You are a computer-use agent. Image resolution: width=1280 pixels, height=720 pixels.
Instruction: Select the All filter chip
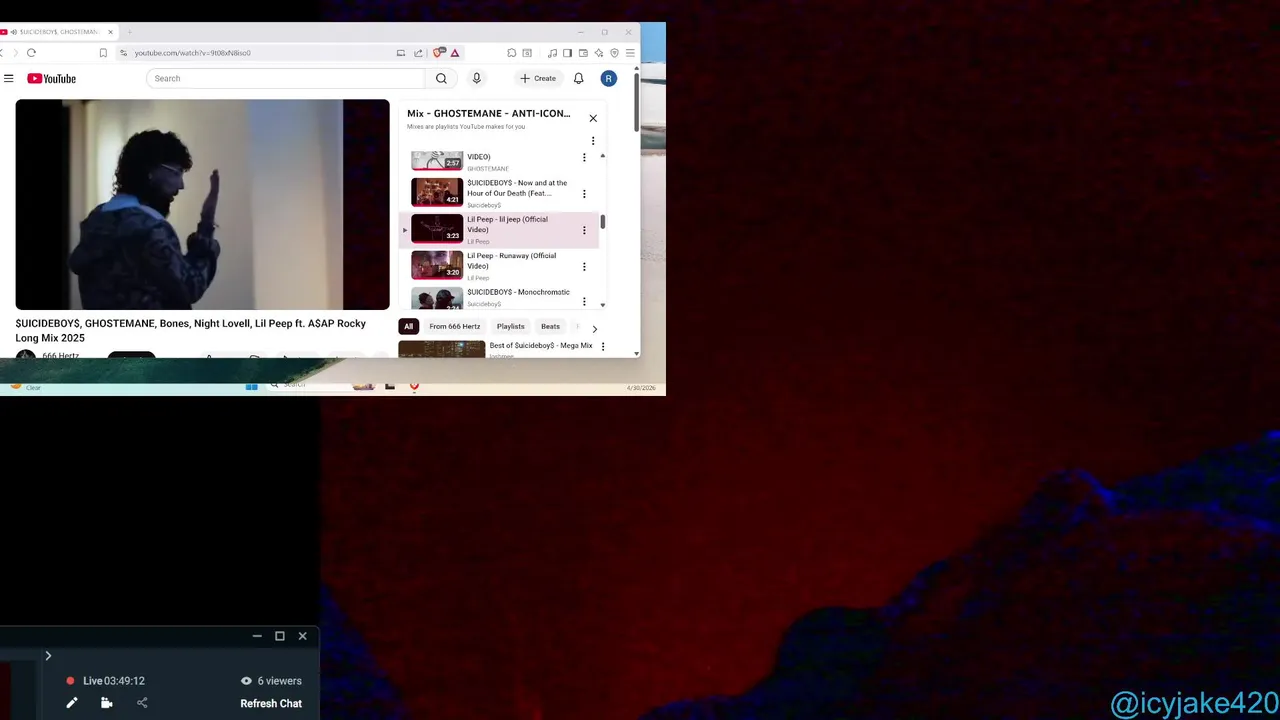coord(408,326)
